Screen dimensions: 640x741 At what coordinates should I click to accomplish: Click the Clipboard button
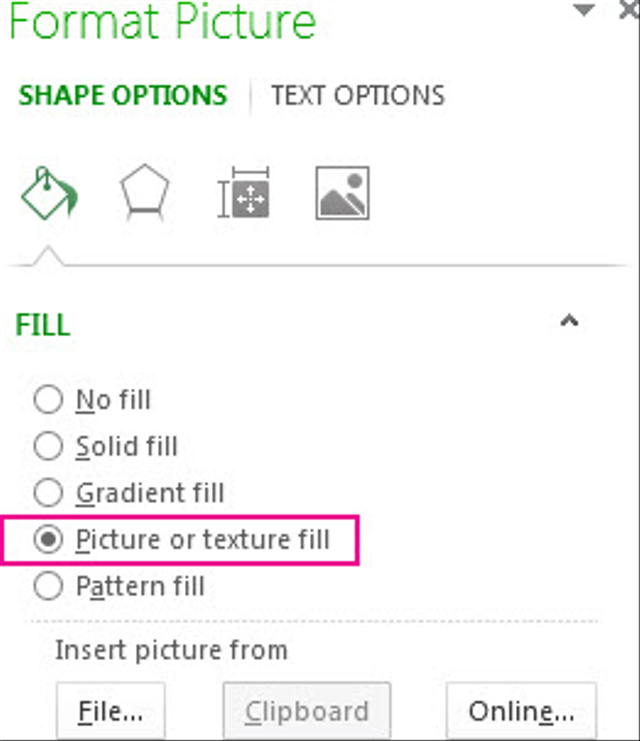click(x=307, y=711)
